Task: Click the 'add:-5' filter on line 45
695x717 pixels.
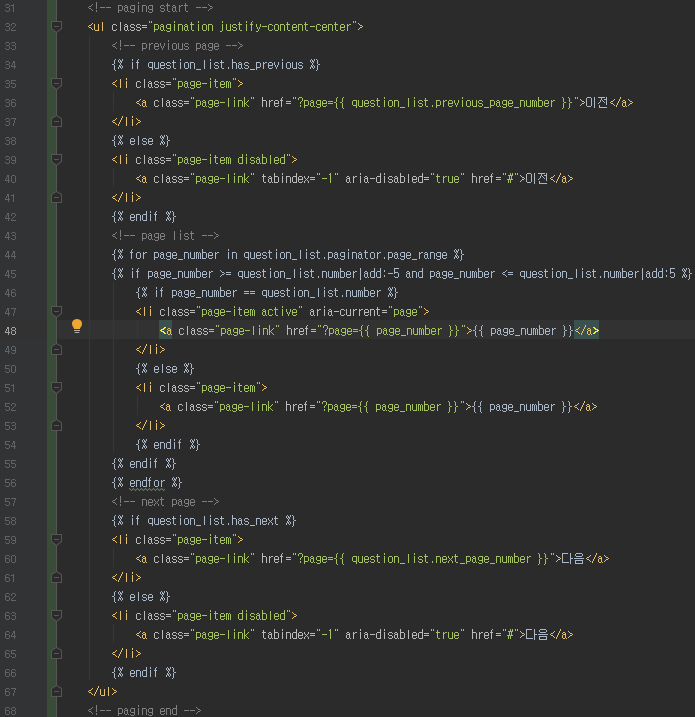Action: tap(381, 274)
